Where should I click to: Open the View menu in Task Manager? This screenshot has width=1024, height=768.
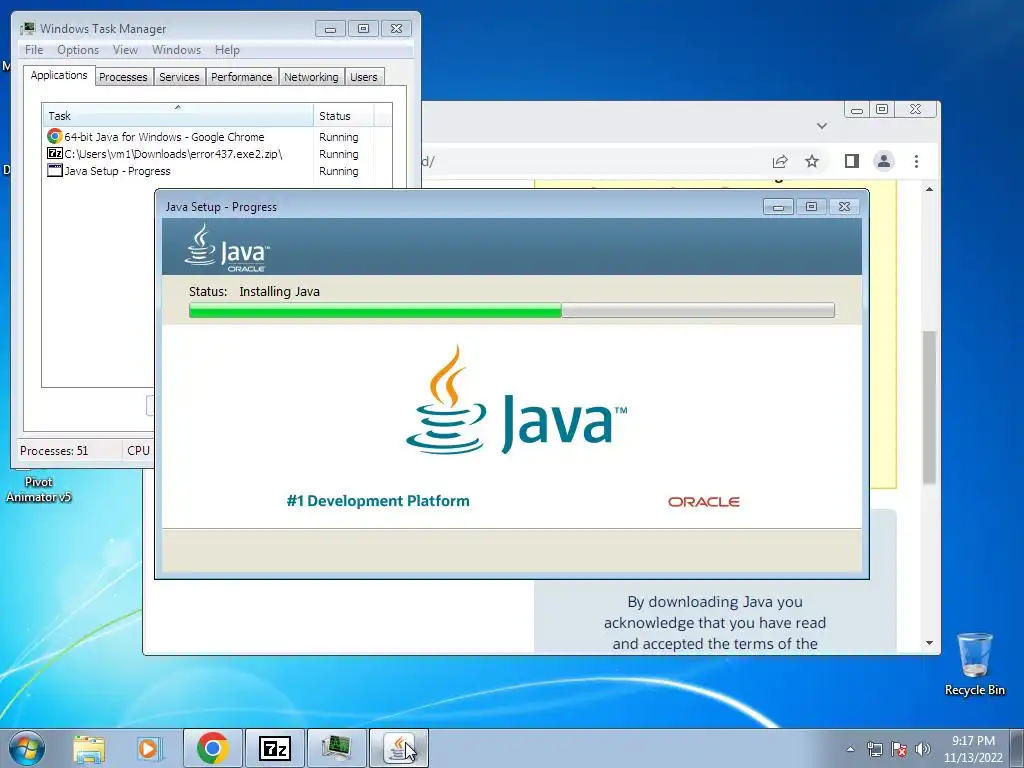(125, 50)
